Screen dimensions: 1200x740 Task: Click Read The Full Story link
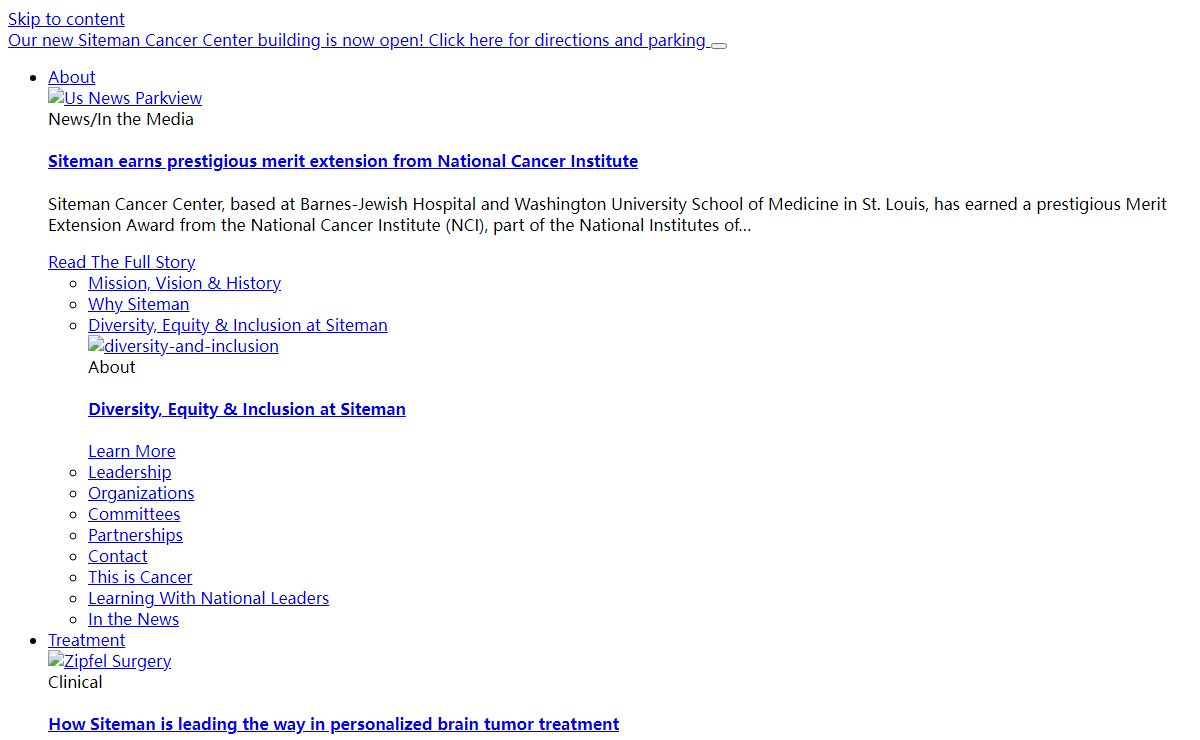point(122,262)
